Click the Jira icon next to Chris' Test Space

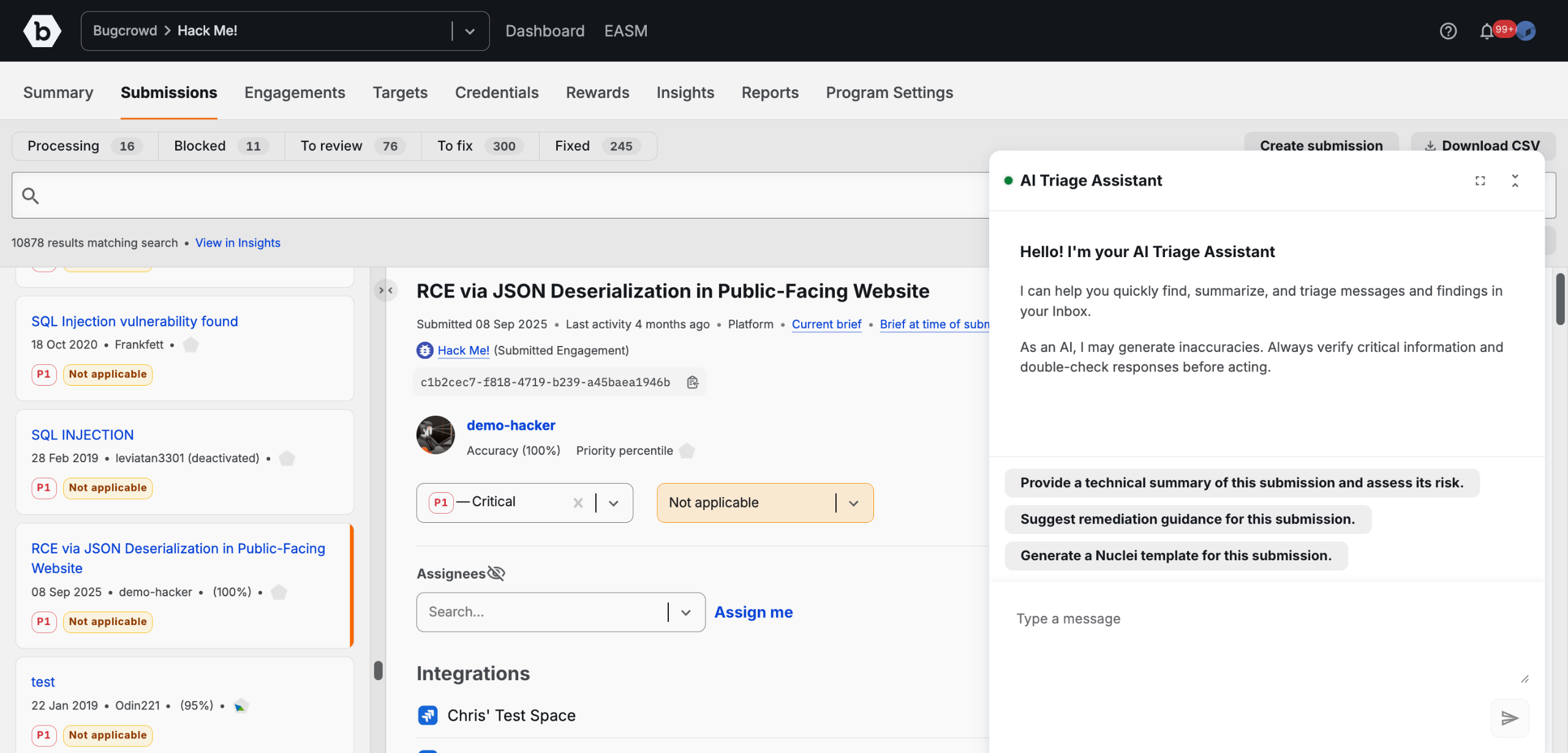428,715
